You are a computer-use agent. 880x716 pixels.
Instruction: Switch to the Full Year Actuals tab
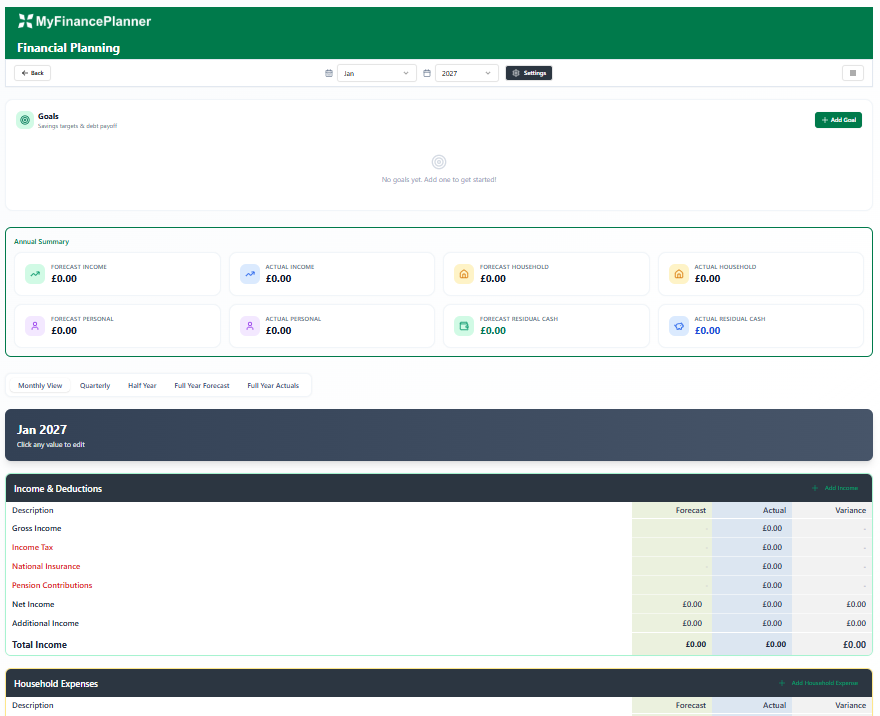[x=273, y=385]
